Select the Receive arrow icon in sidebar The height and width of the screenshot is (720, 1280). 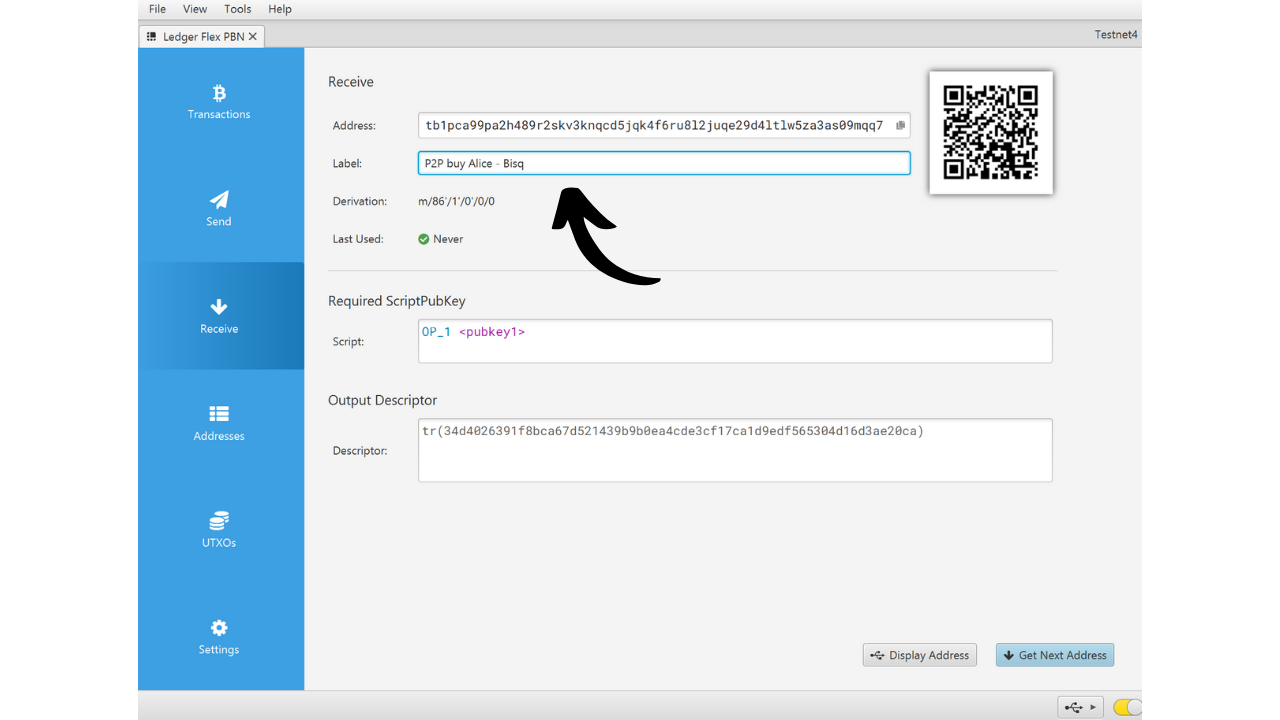coord(219,307)
